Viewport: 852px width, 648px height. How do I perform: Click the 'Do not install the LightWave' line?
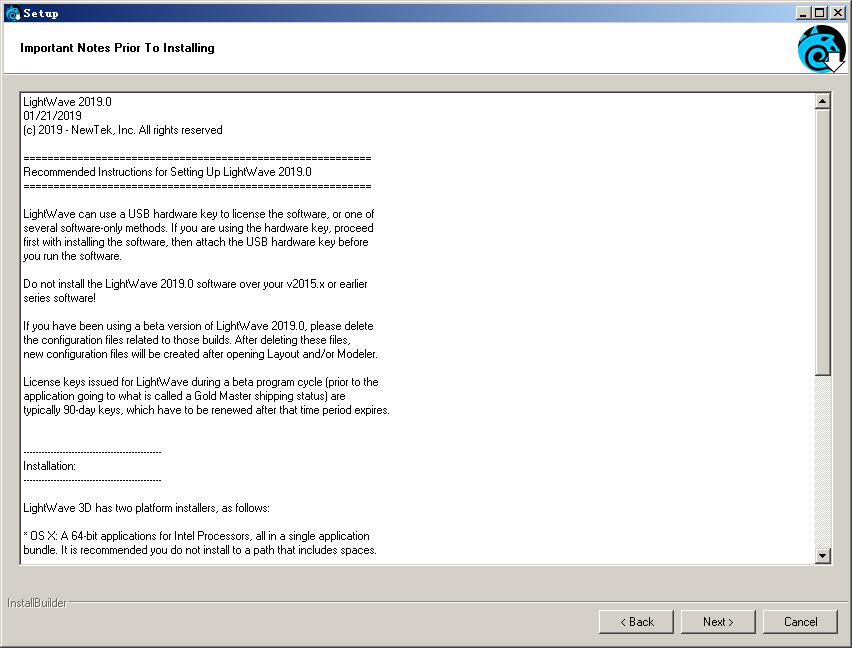195,284
